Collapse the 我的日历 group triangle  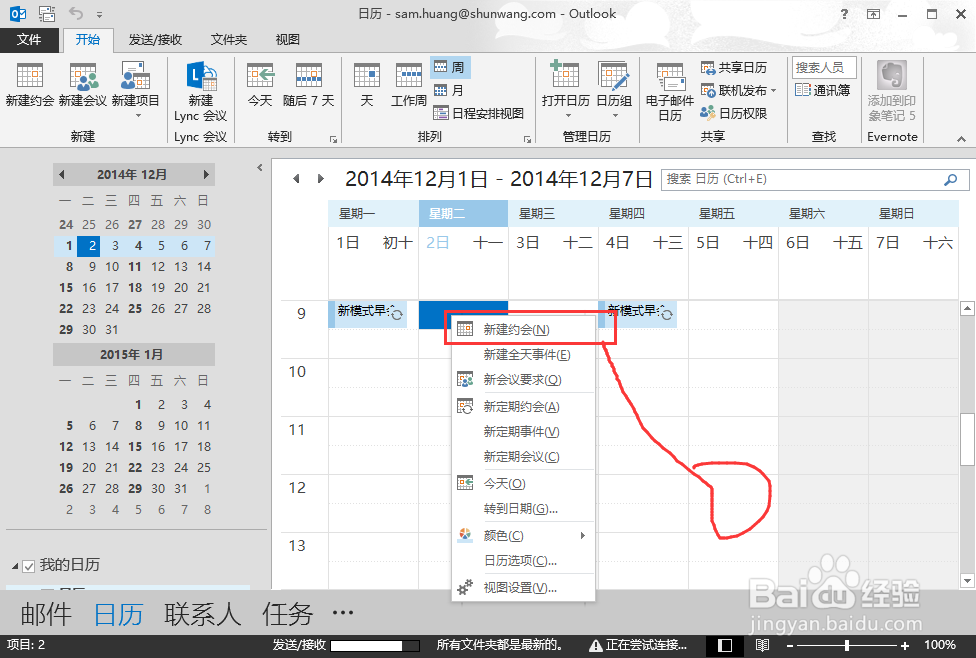pyautogui.click(x=15, y=566)
